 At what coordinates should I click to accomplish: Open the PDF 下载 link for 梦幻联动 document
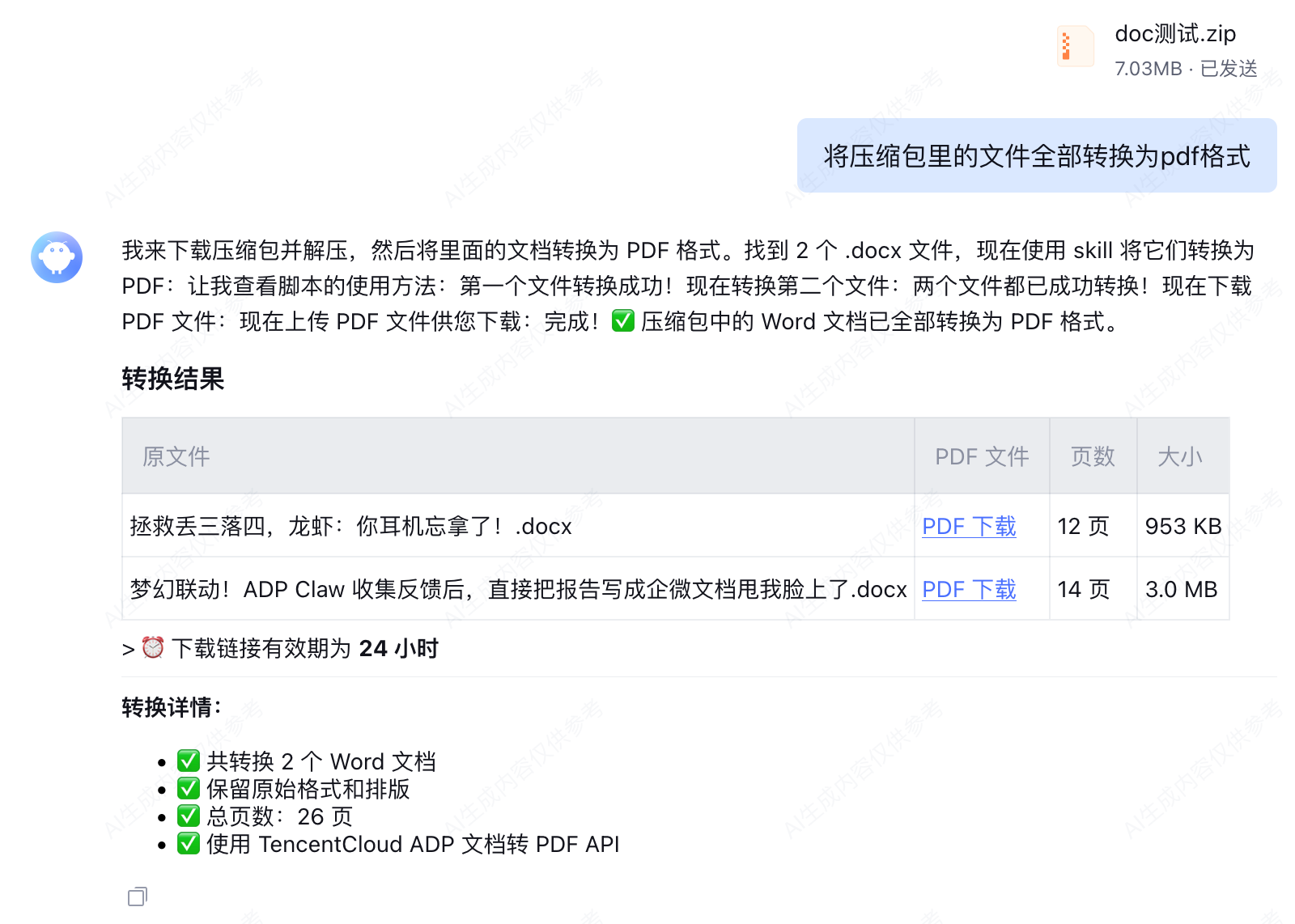pyautogui.click(x=968, y=590)
